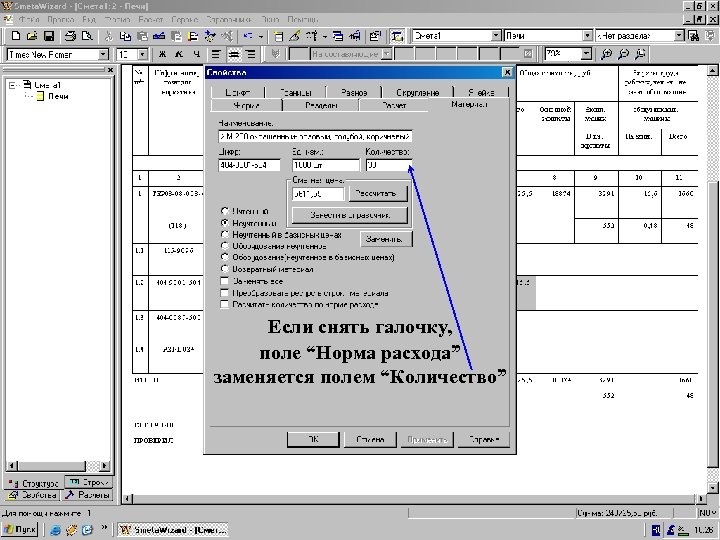
Task: Print using the printer toolbar icon
Action: click(x=70, y=36)
